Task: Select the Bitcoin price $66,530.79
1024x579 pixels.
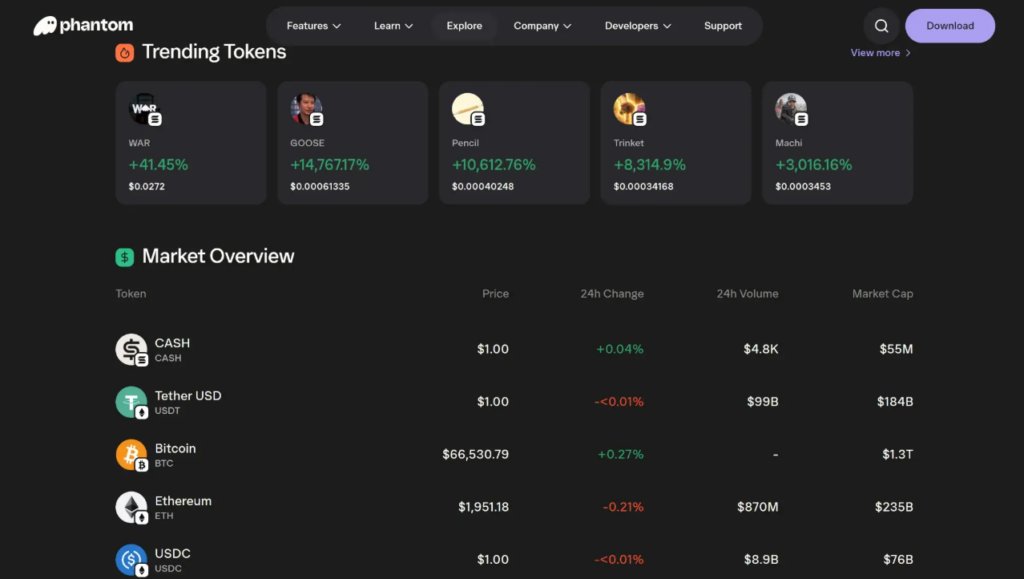Action: click(x=475, y=454)
